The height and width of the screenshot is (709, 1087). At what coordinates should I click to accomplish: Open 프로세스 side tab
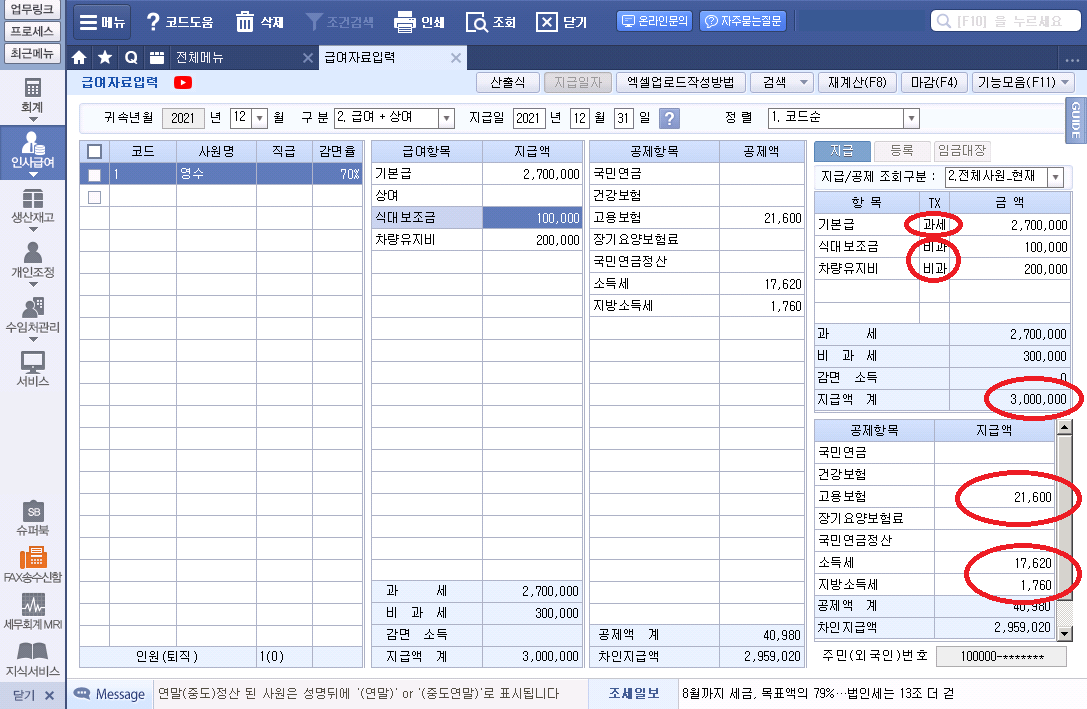point(32,31)
